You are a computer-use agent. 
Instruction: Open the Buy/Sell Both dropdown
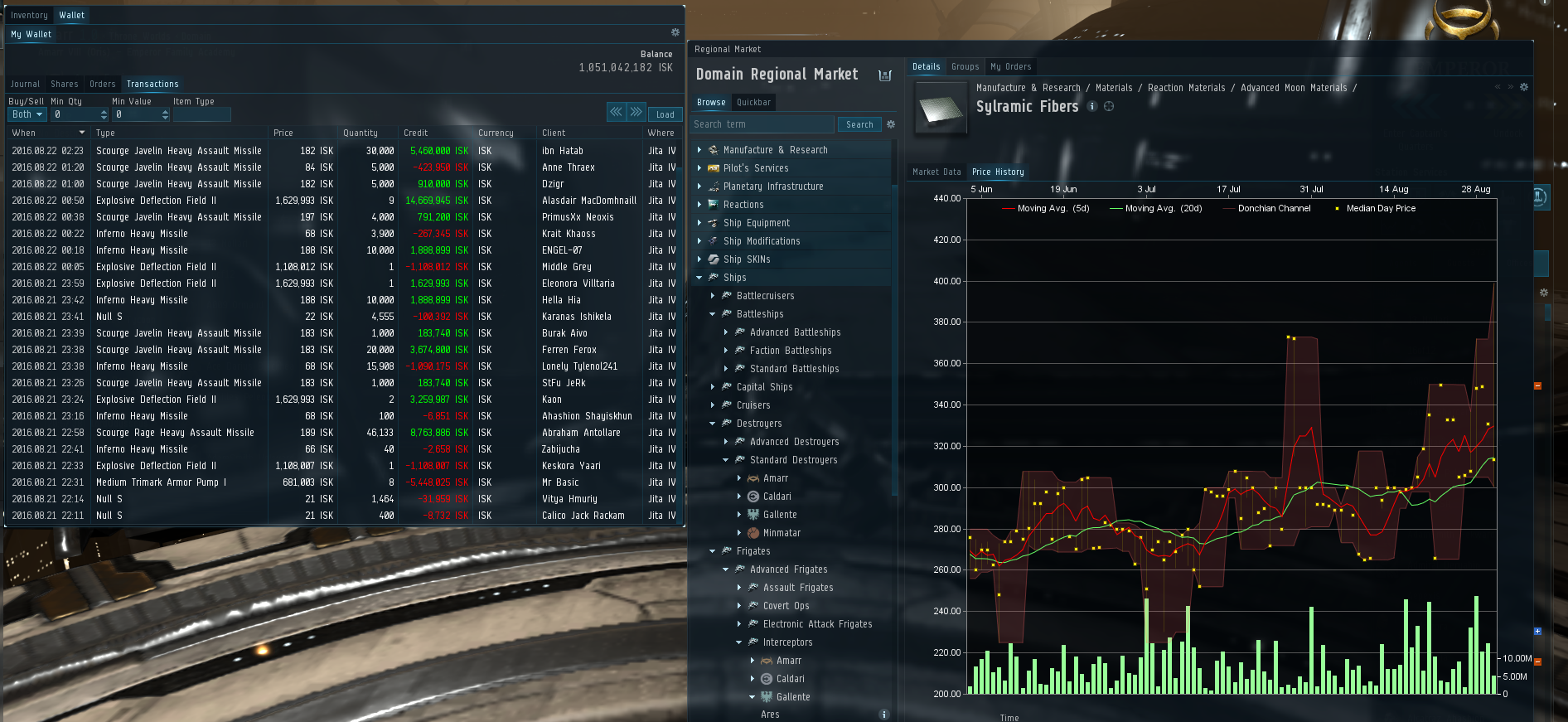[27, 114]
